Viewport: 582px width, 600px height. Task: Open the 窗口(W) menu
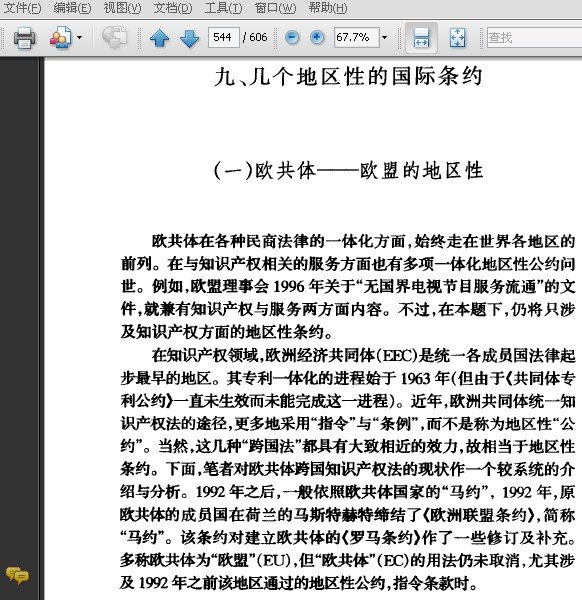[x=276, y=8]
